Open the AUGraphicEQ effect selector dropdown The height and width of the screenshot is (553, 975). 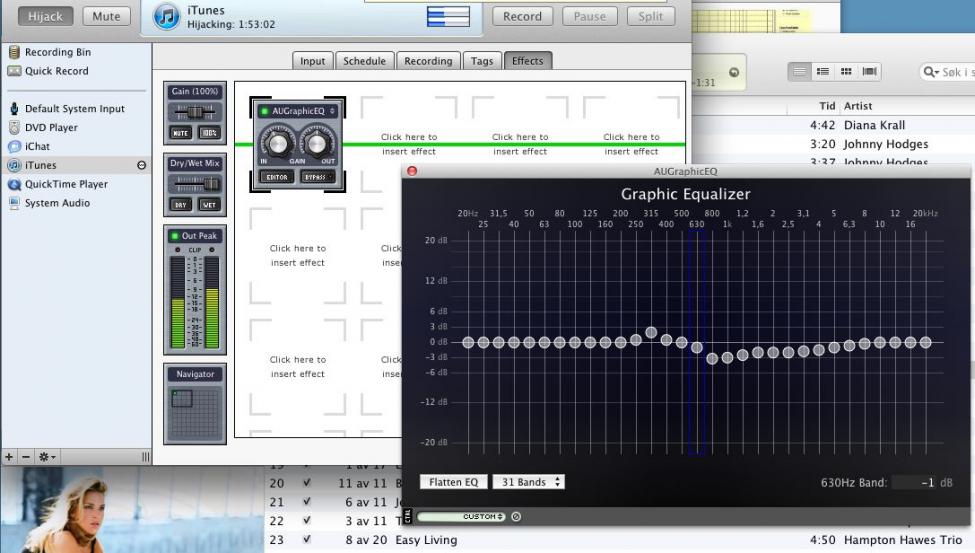click(298, 111)
